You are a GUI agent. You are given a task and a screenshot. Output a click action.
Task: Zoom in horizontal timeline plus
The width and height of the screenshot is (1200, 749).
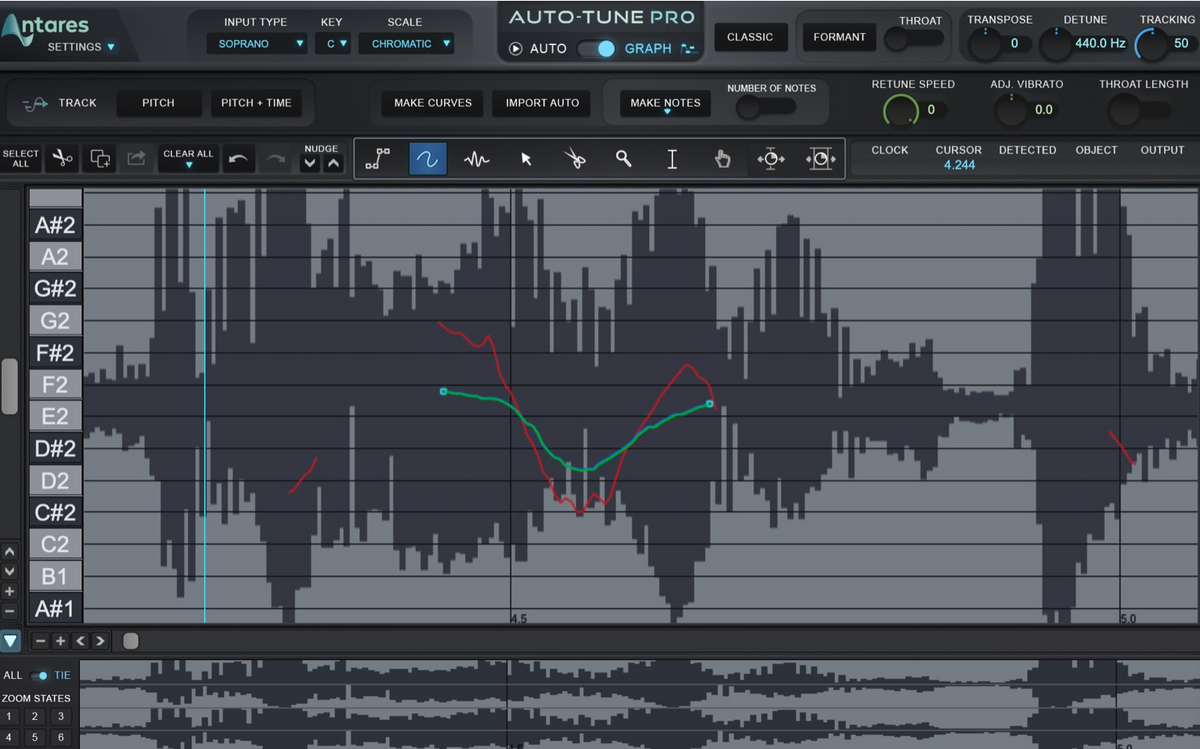60,641
